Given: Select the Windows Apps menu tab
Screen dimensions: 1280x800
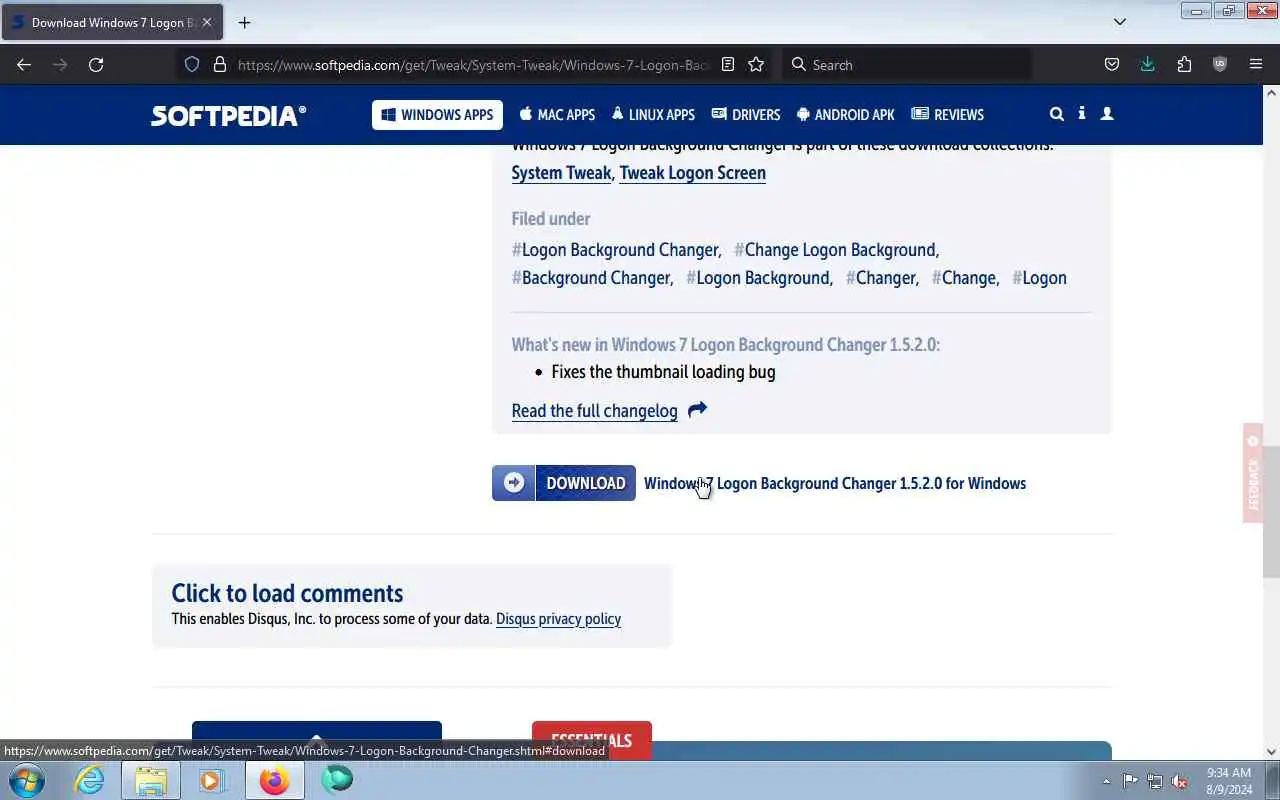Looking at the screenshot, I should click(x=437, y=115).
